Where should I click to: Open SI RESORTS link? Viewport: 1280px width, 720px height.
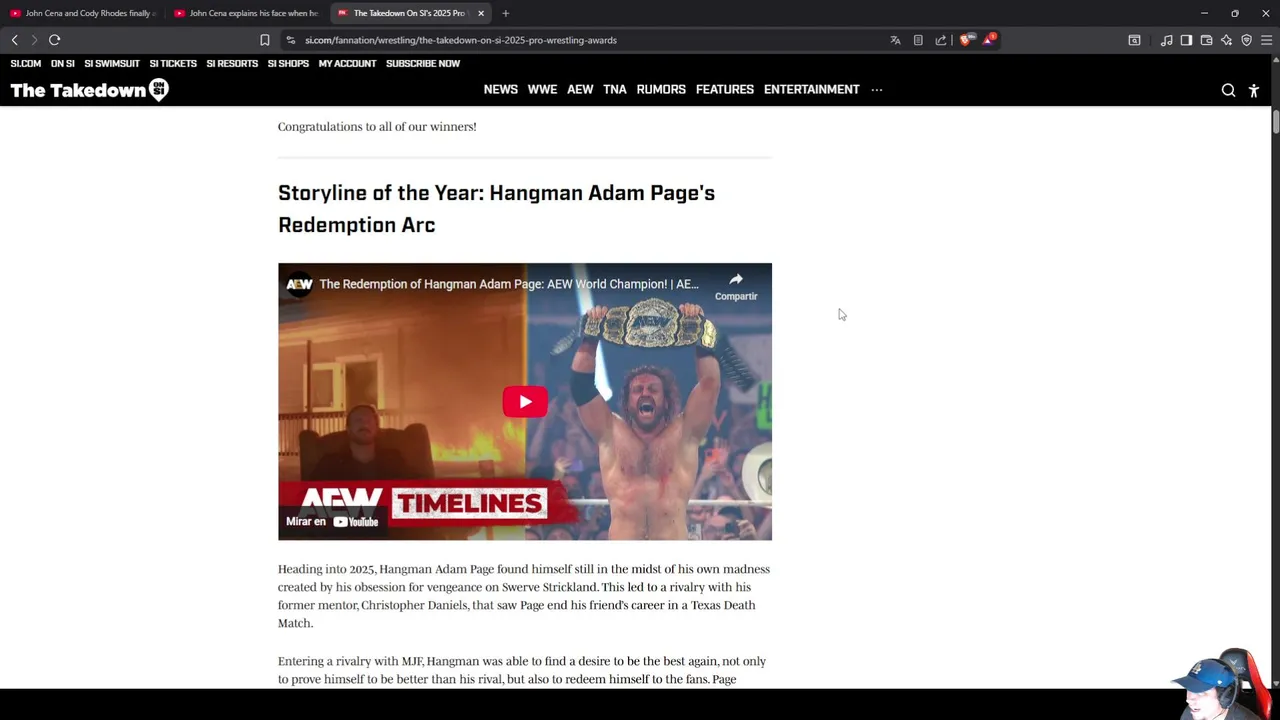(232, 63)
